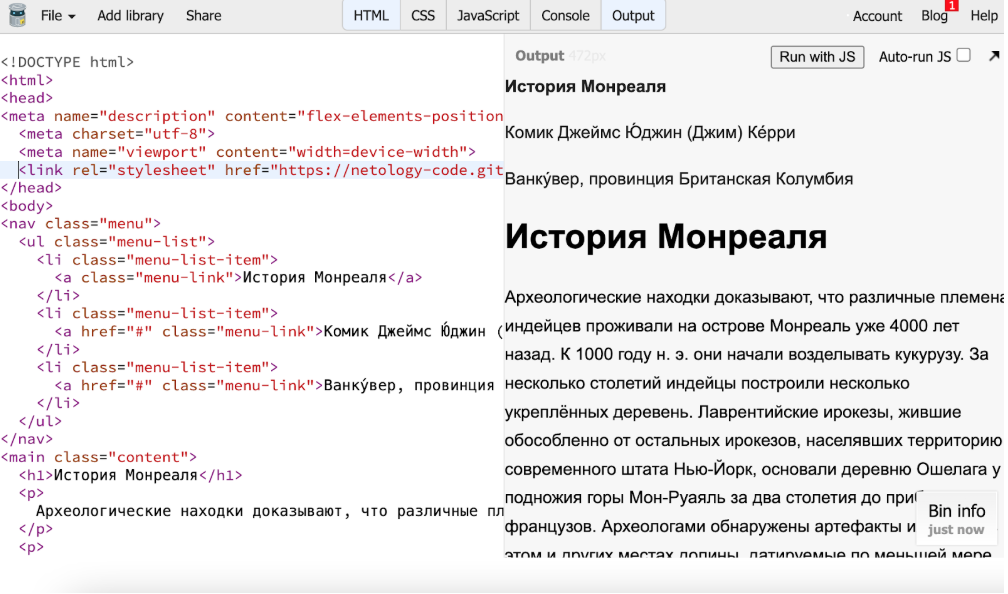Click the 'Ванку́вер, провинция Британская Колумбия' link
Viewport: 1008px width, 594px height.
pyautogui.click(x=678, y=179)
